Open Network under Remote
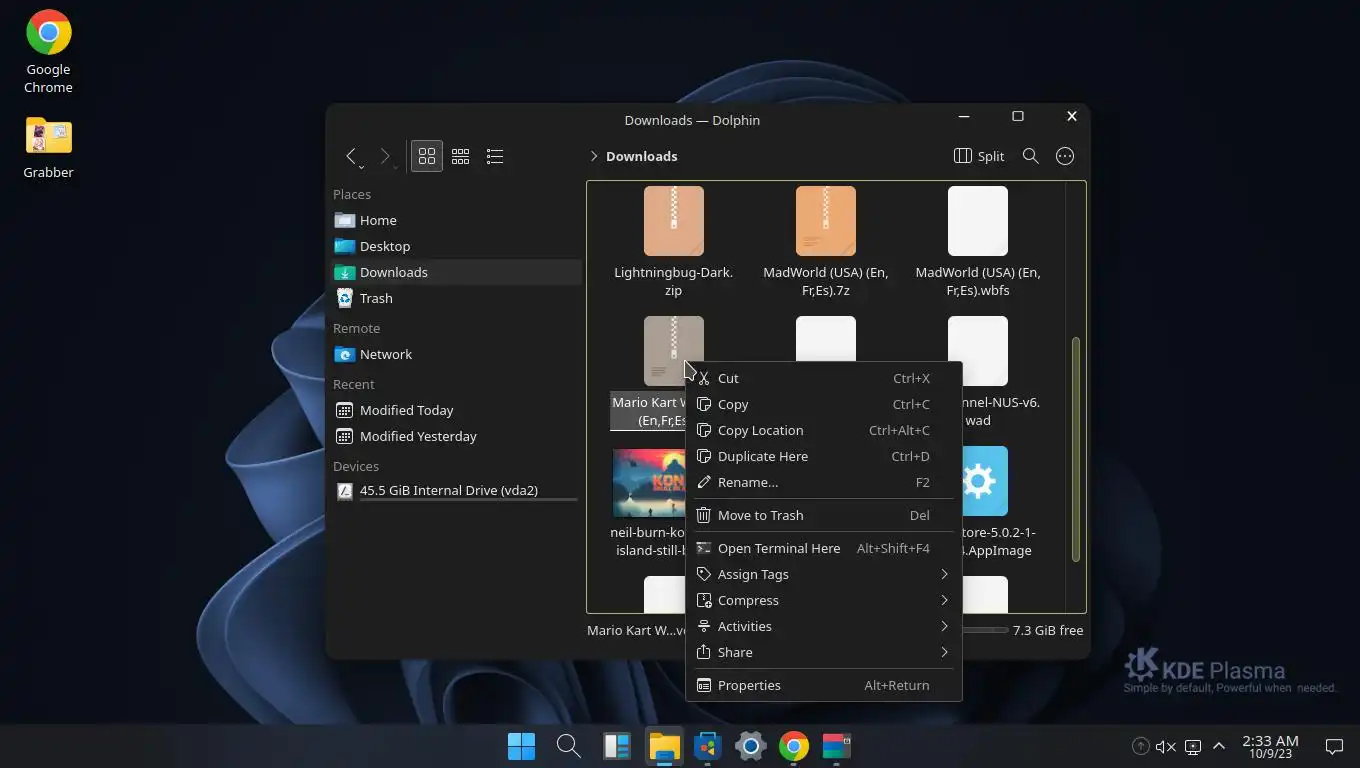The width and height of the screenshot is (1360, 768). (456, 354)
